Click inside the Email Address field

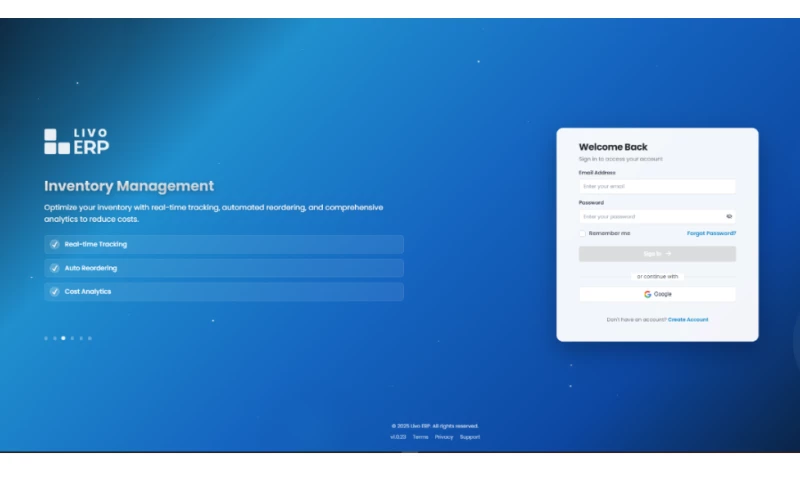pyautogui.click(x=657, y=186)
